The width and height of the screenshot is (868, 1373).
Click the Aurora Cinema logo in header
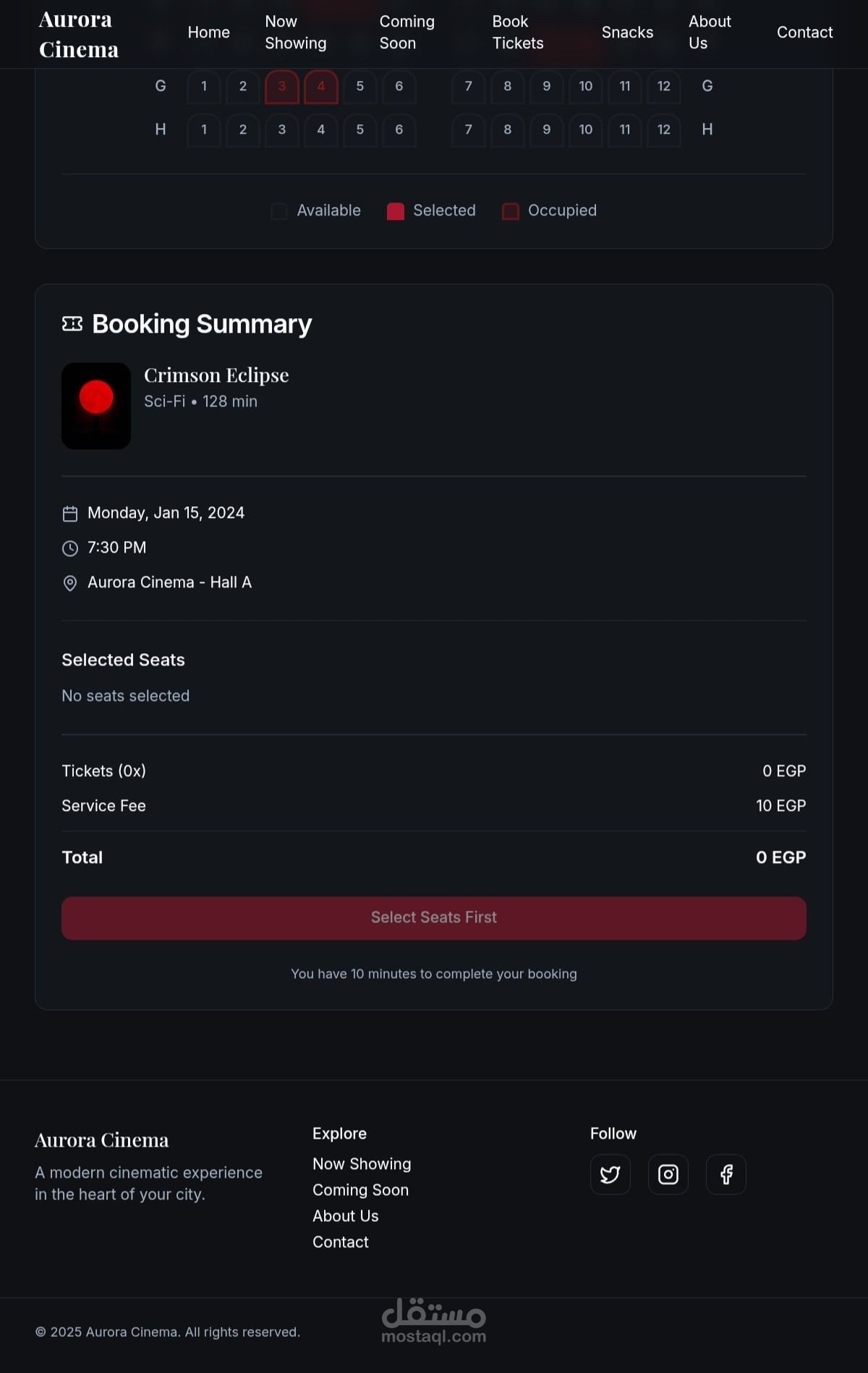[x=79, y=34]
